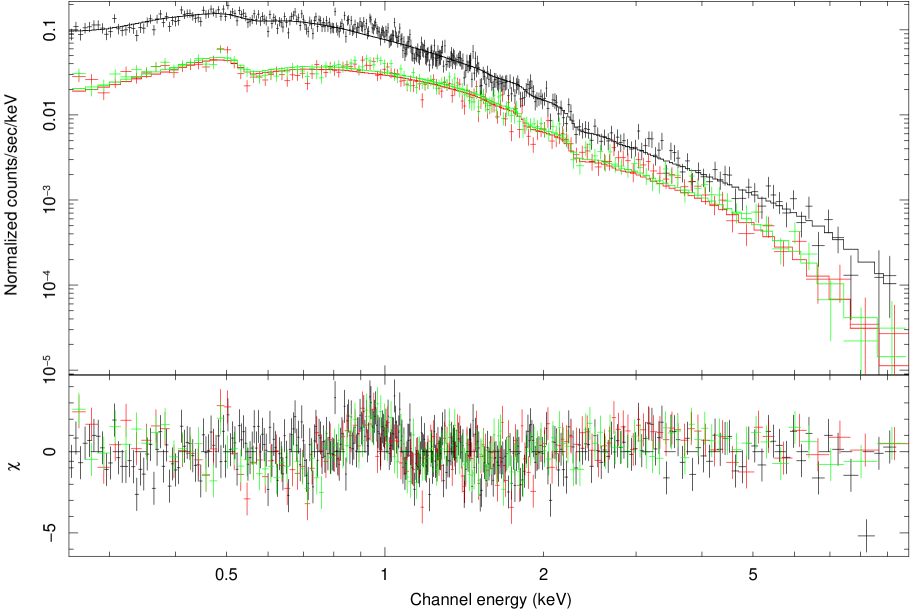
Task: Click the low red residual point in the left cluster
Action: [247, 498]
